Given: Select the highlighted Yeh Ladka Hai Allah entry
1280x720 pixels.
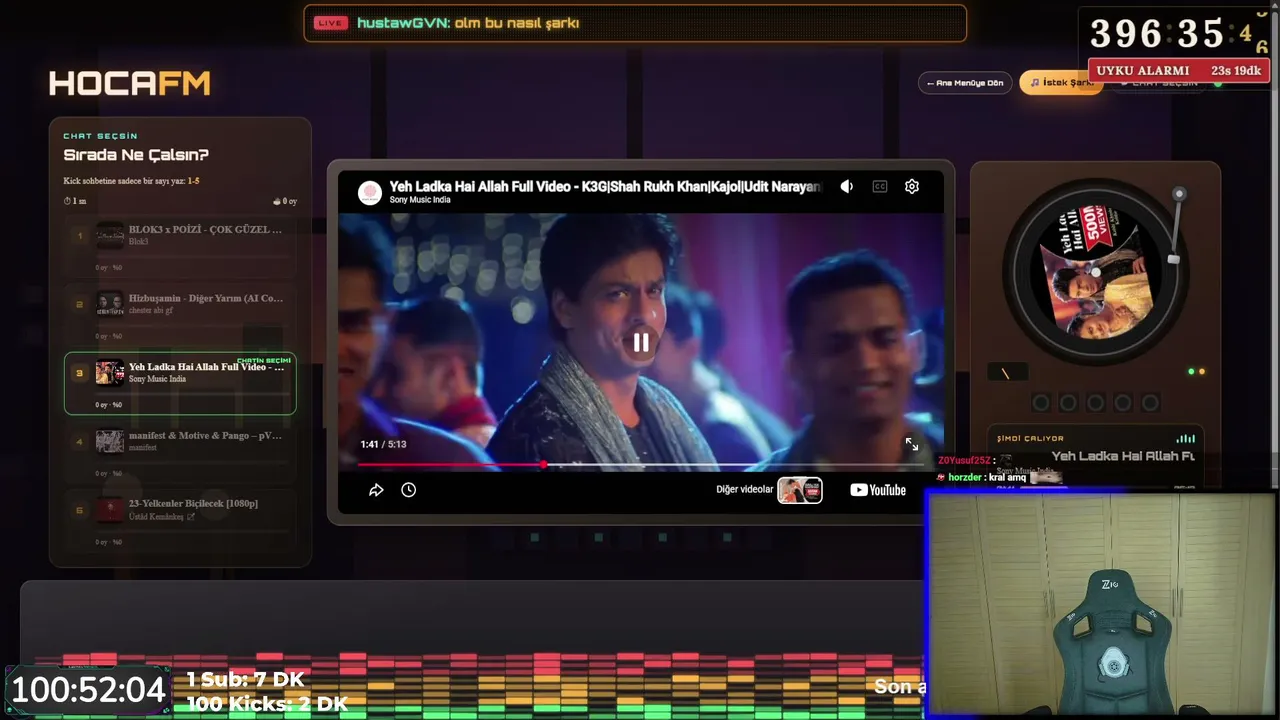Looking at the screenshot, I should pyautogui.click(x=180, y=383).
